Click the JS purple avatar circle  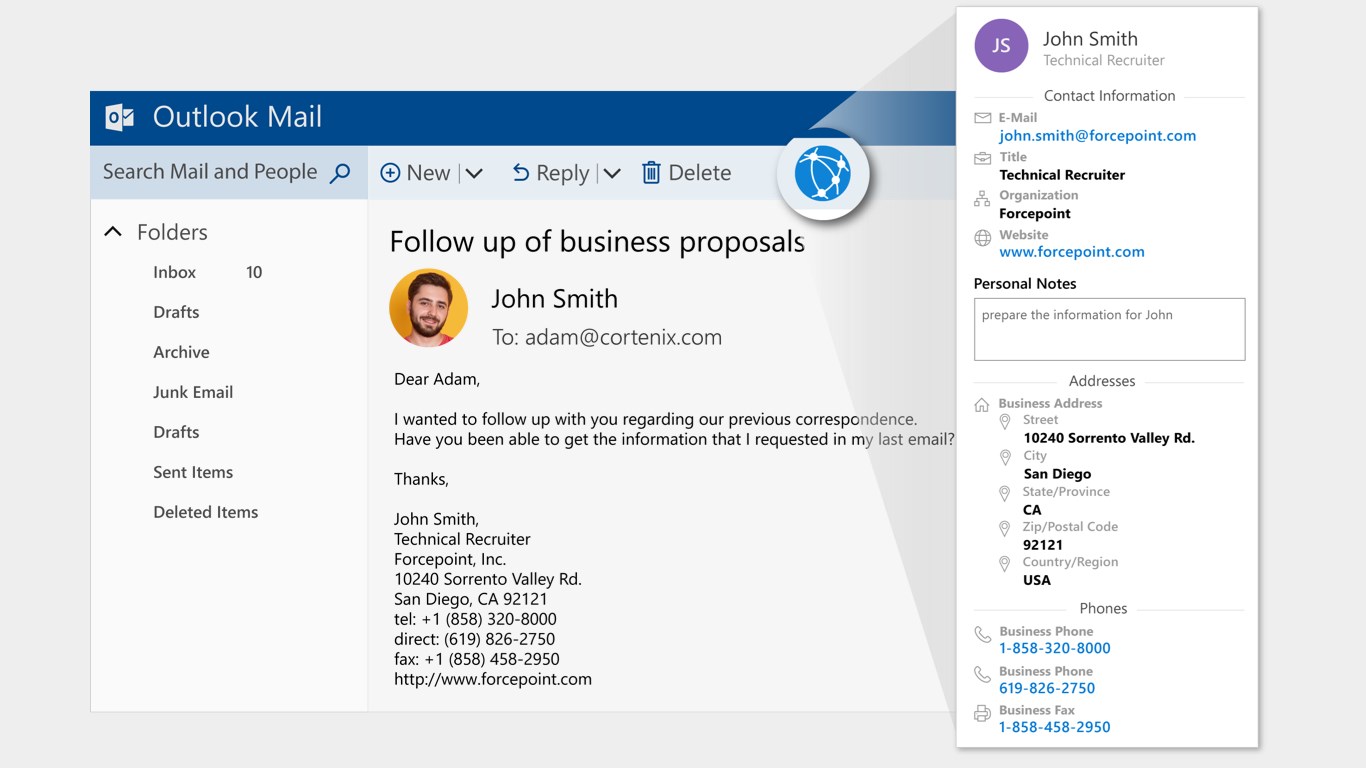coord(1001,46)
